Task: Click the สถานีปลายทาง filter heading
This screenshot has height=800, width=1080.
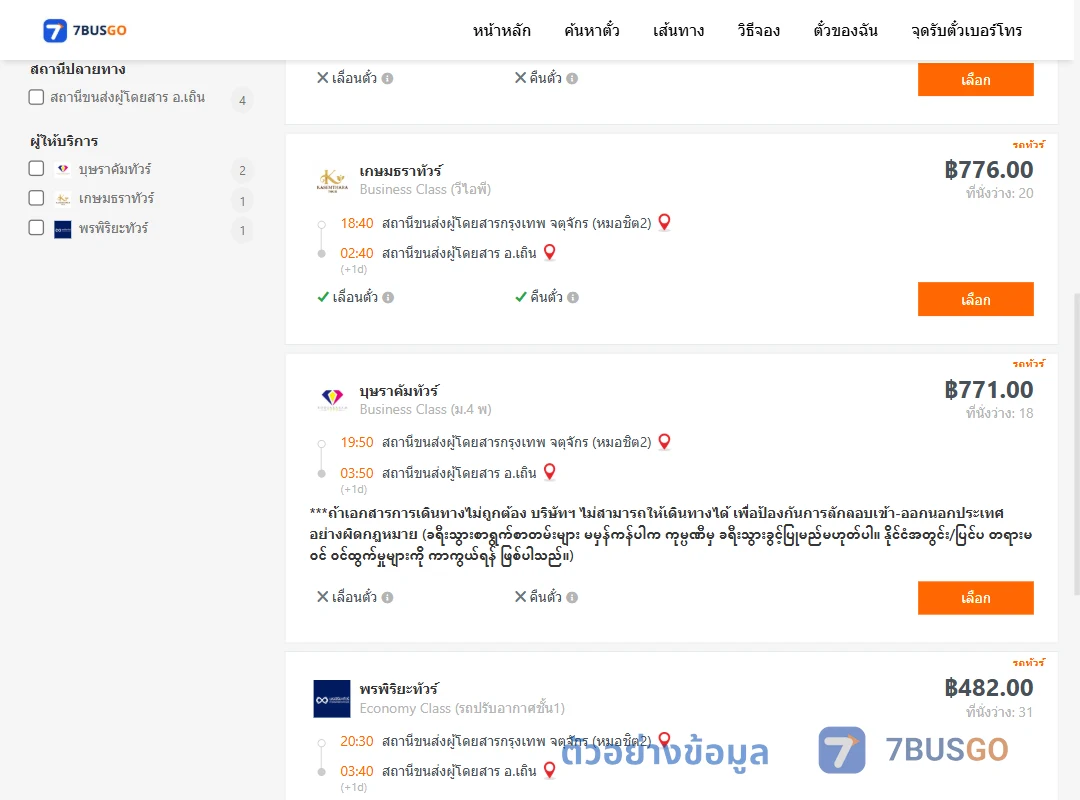Action: click(x=78, y=69)
